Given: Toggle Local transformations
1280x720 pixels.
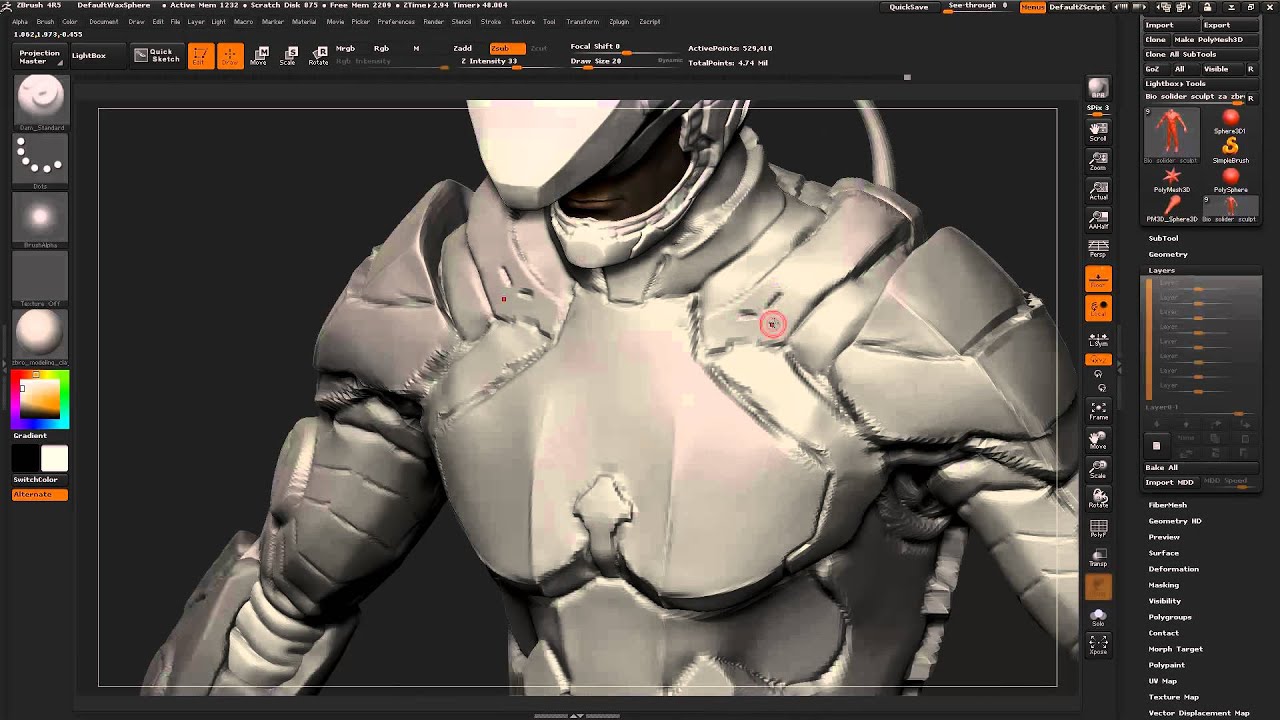Looking at the screenshot, I should (x=1098, y=308).
